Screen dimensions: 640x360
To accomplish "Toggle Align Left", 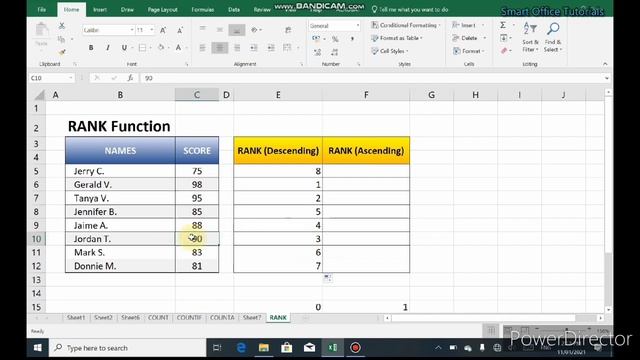I will (202, 48).
